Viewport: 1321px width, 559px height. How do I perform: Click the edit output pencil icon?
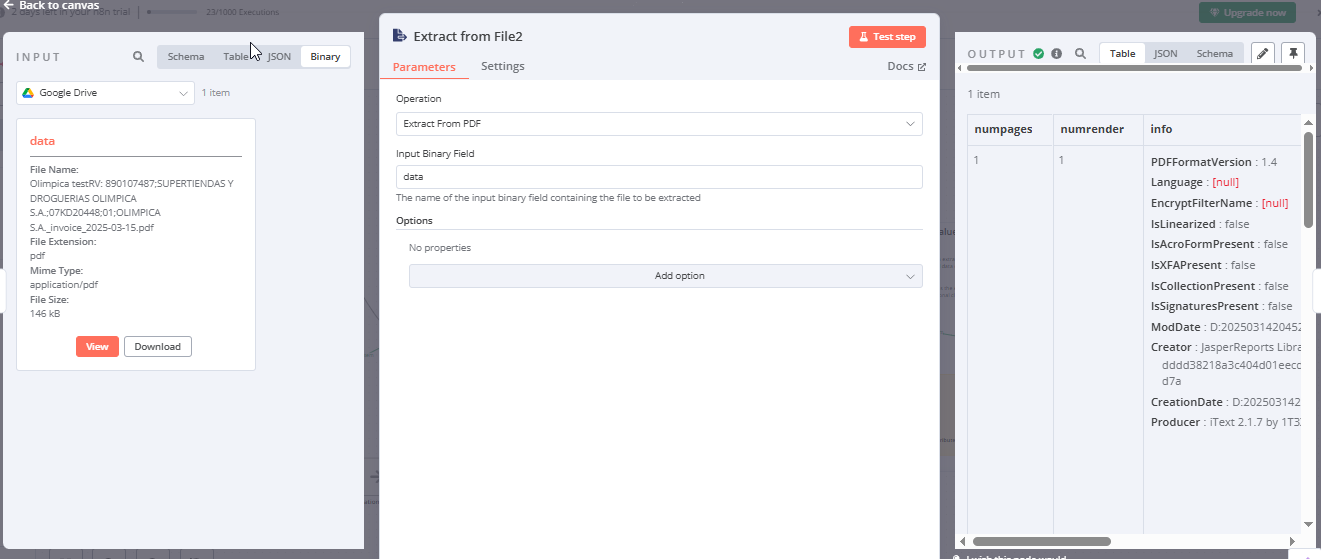[1263, 54]
